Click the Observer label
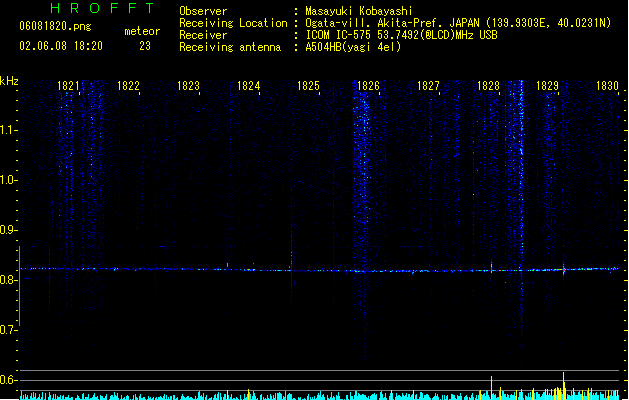Viewport: 629px width, 400px height. click(x=203, y=11)
